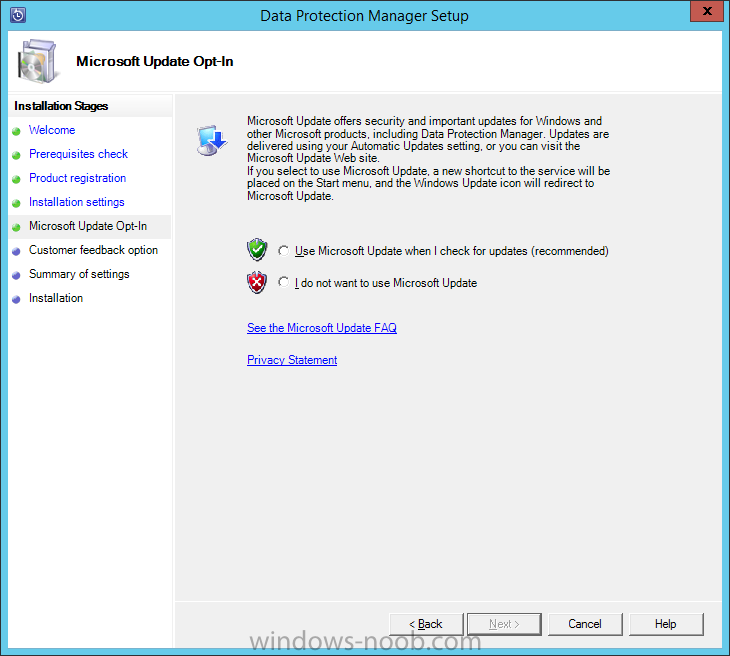
Task: Click the I do not want to use label
Action: coord(386,283)
